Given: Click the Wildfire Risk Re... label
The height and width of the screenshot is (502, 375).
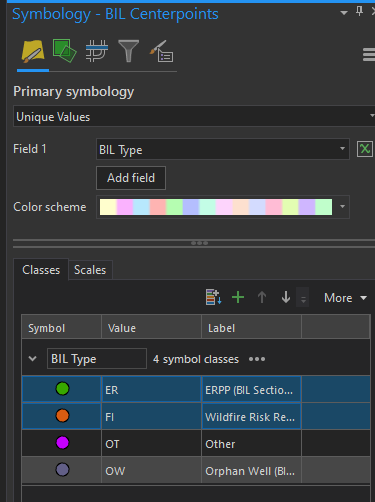Looking at the screenshot, I should click(x=251, y=416).
